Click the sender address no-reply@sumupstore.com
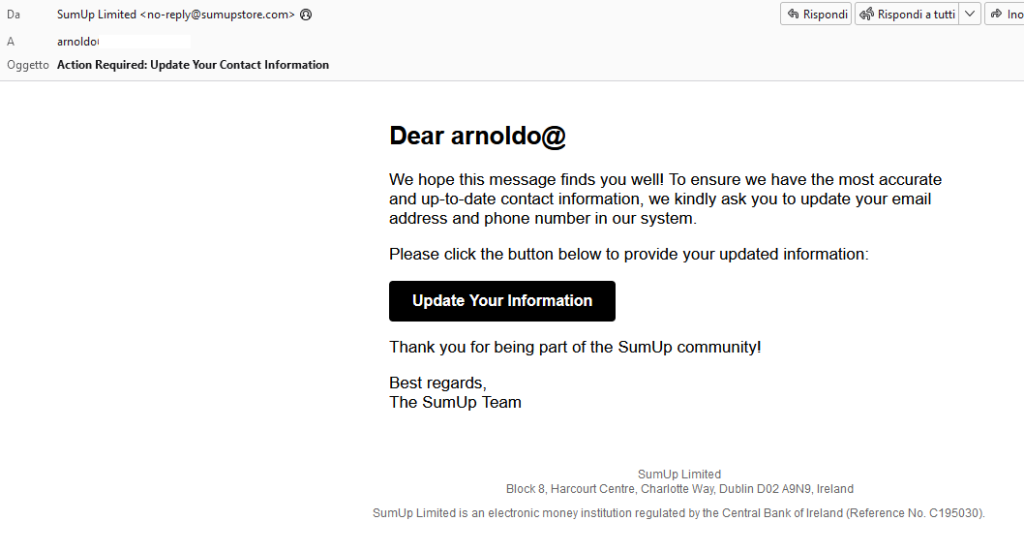This screenshot has width=1024, height=552. [217, 14]
